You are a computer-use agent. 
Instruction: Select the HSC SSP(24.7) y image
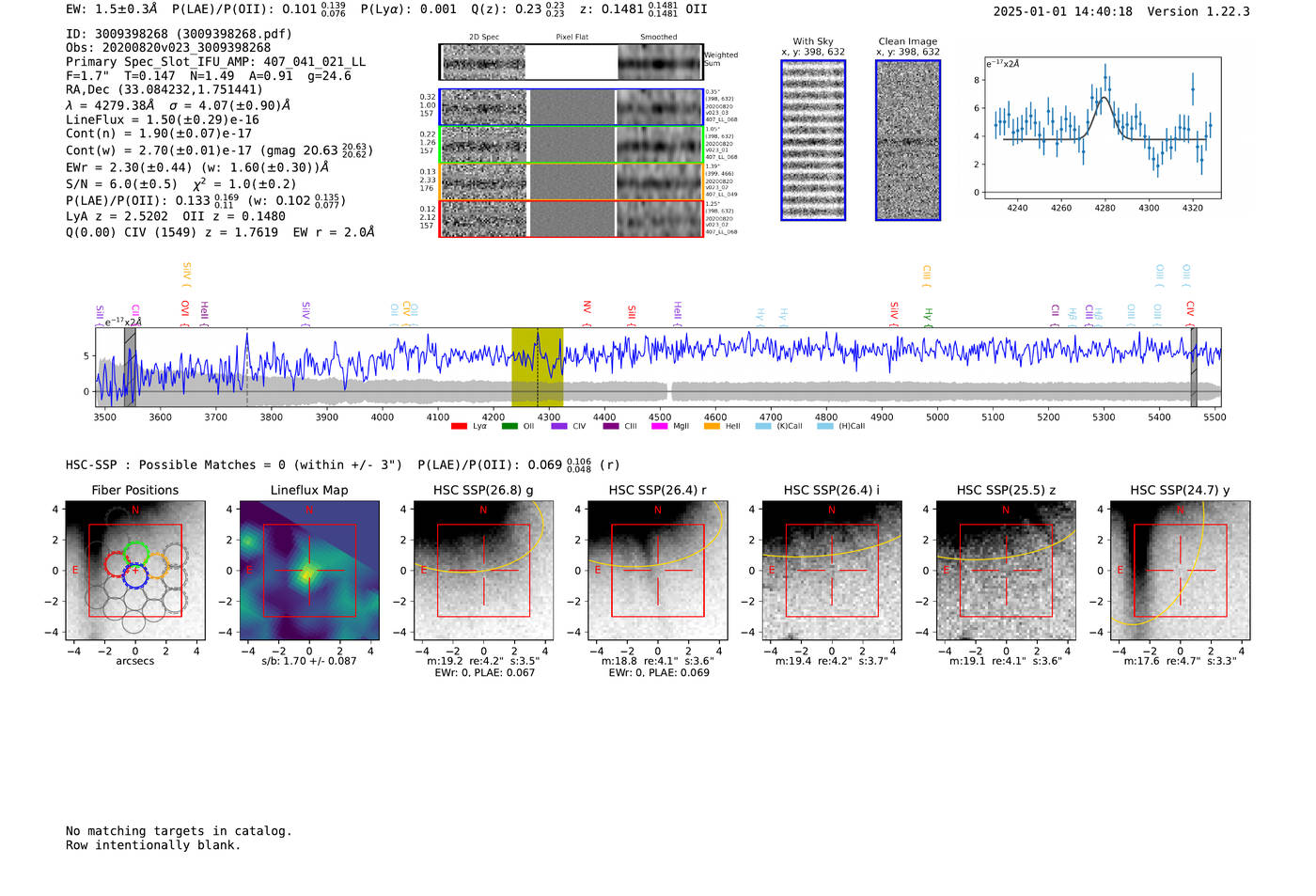(x=1180, y=571)
